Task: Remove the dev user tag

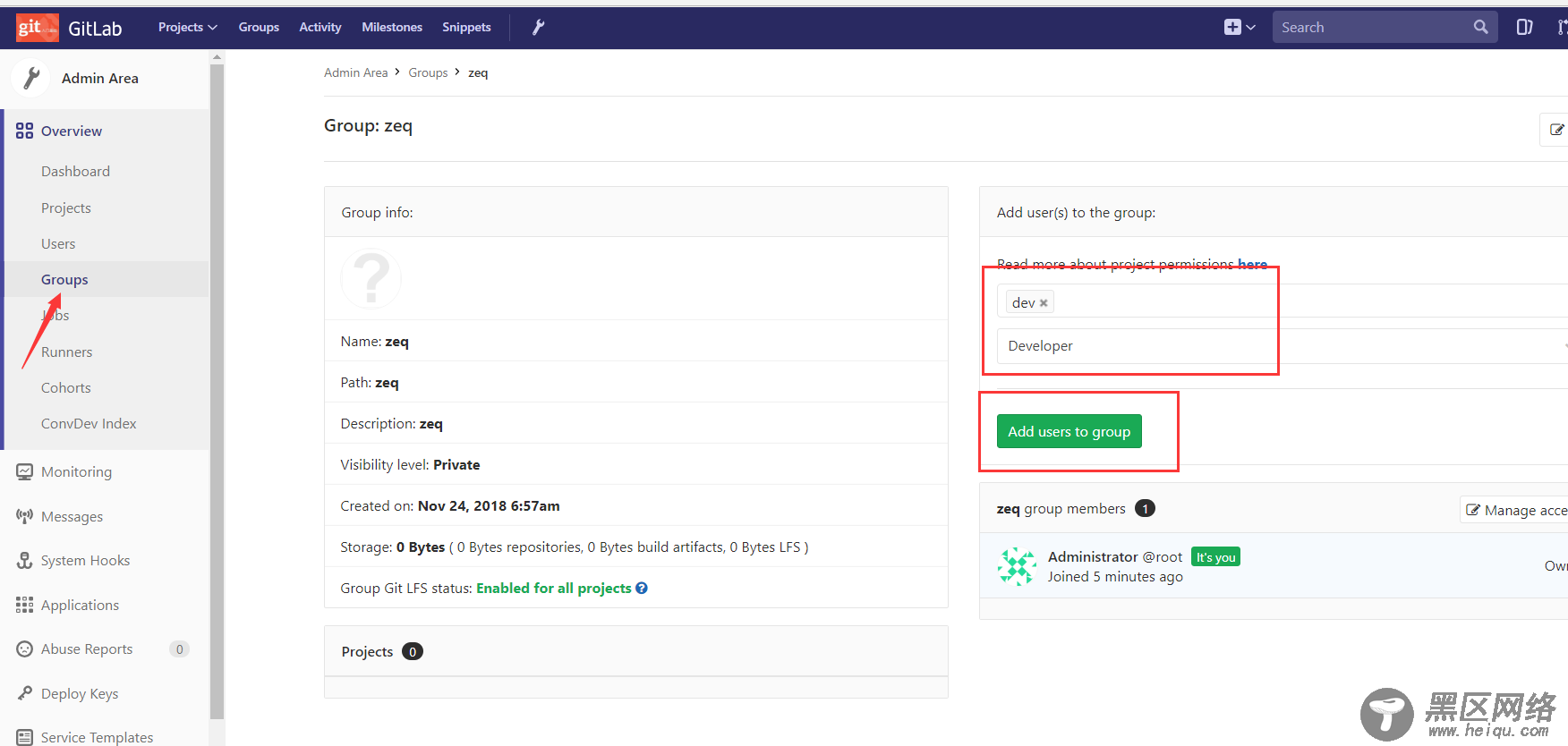Action: [x=1044, y=303]
